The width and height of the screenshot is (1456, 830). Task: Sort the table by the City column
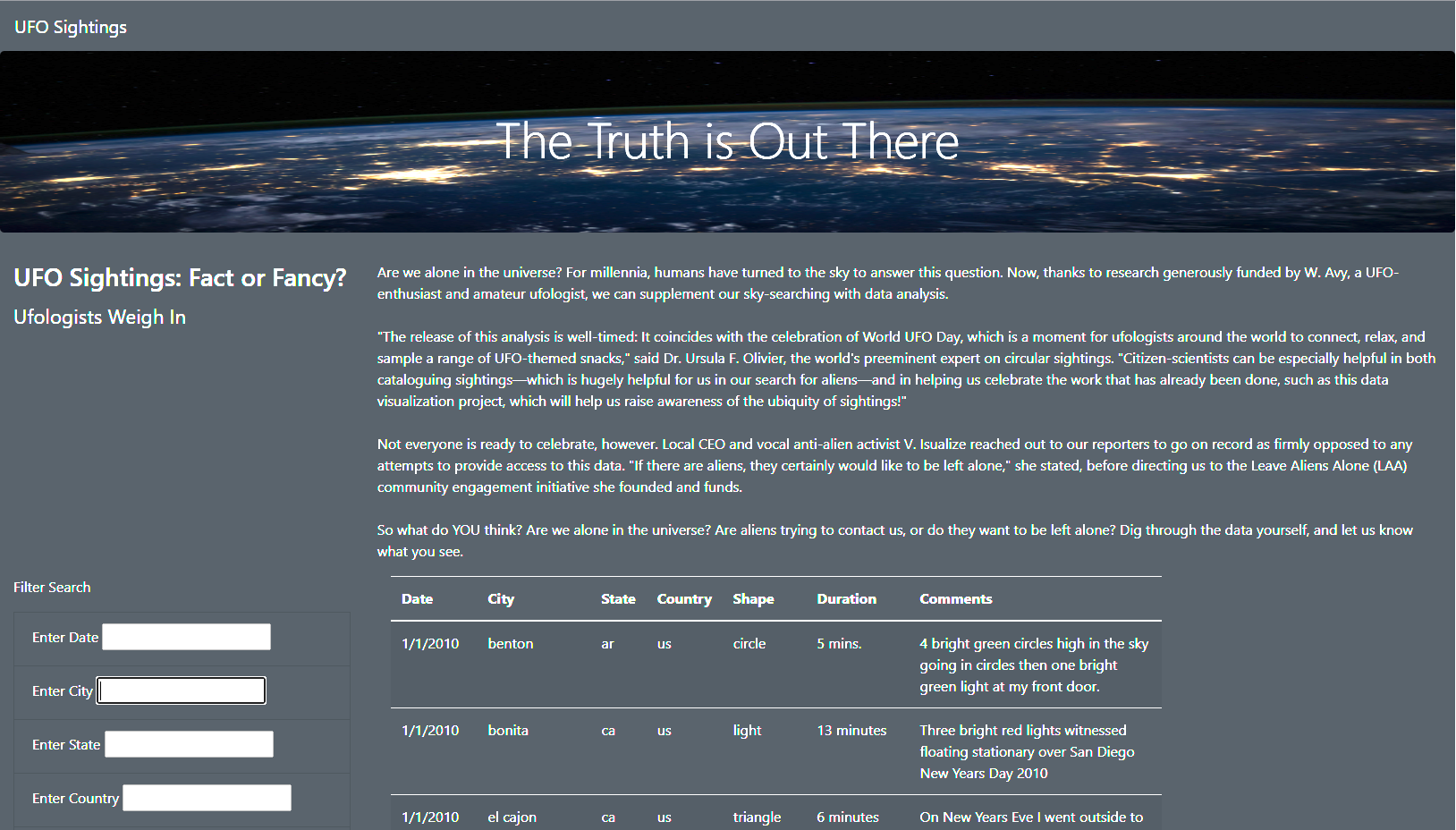500,598
